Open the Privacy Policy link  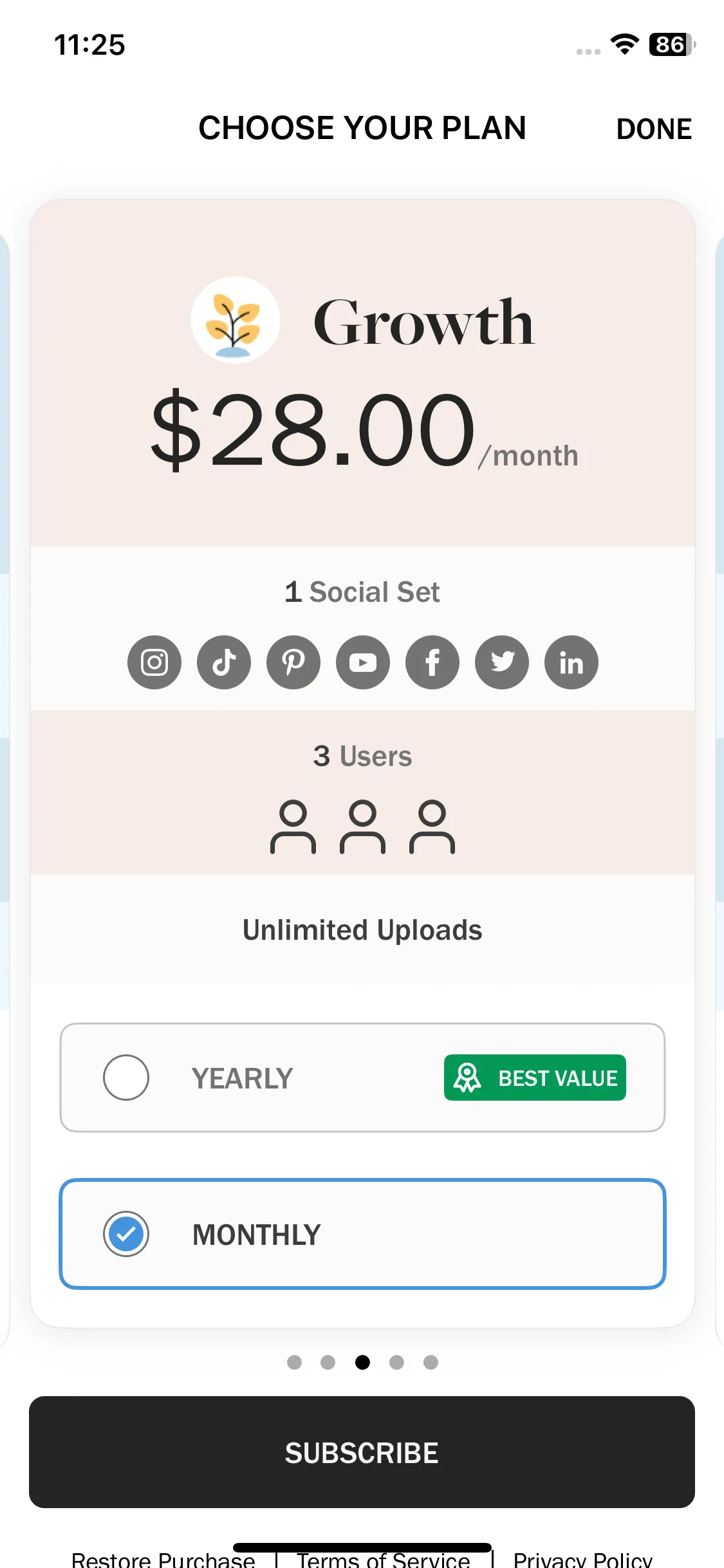click(x=582, y=1559)
